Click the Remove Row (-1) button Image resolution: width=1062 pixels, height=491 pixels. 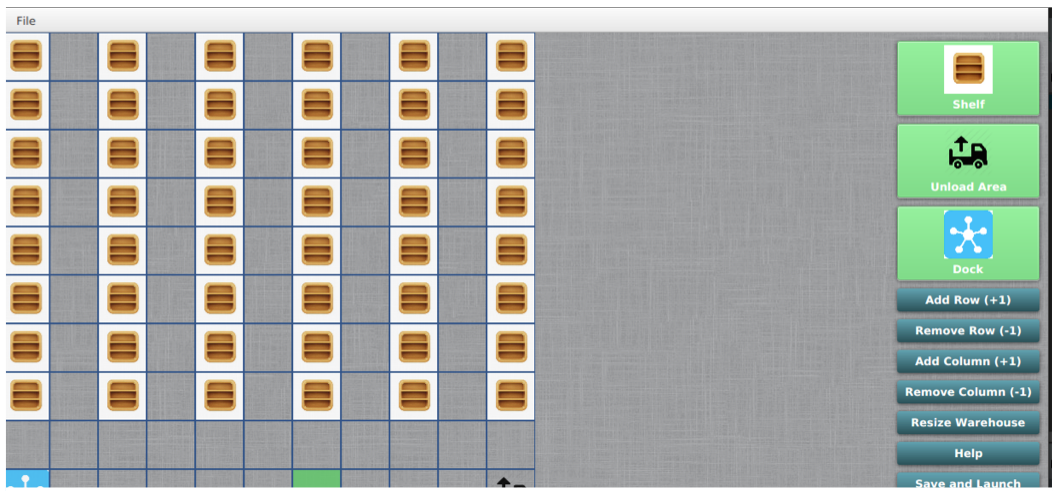[x=968, y=330]
